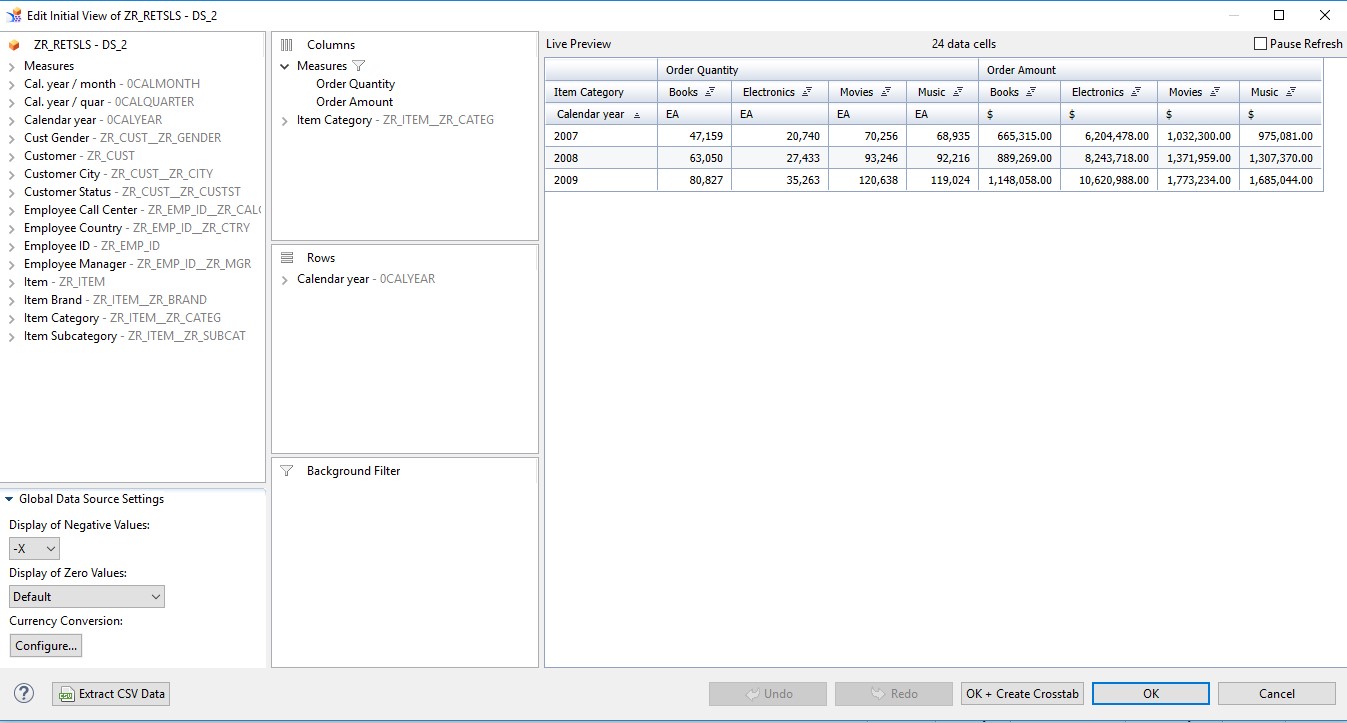The width and height of the screenshot is (1347, 723).
Task: Click the Measures filter funnel icon
Action: click(359, 66)
